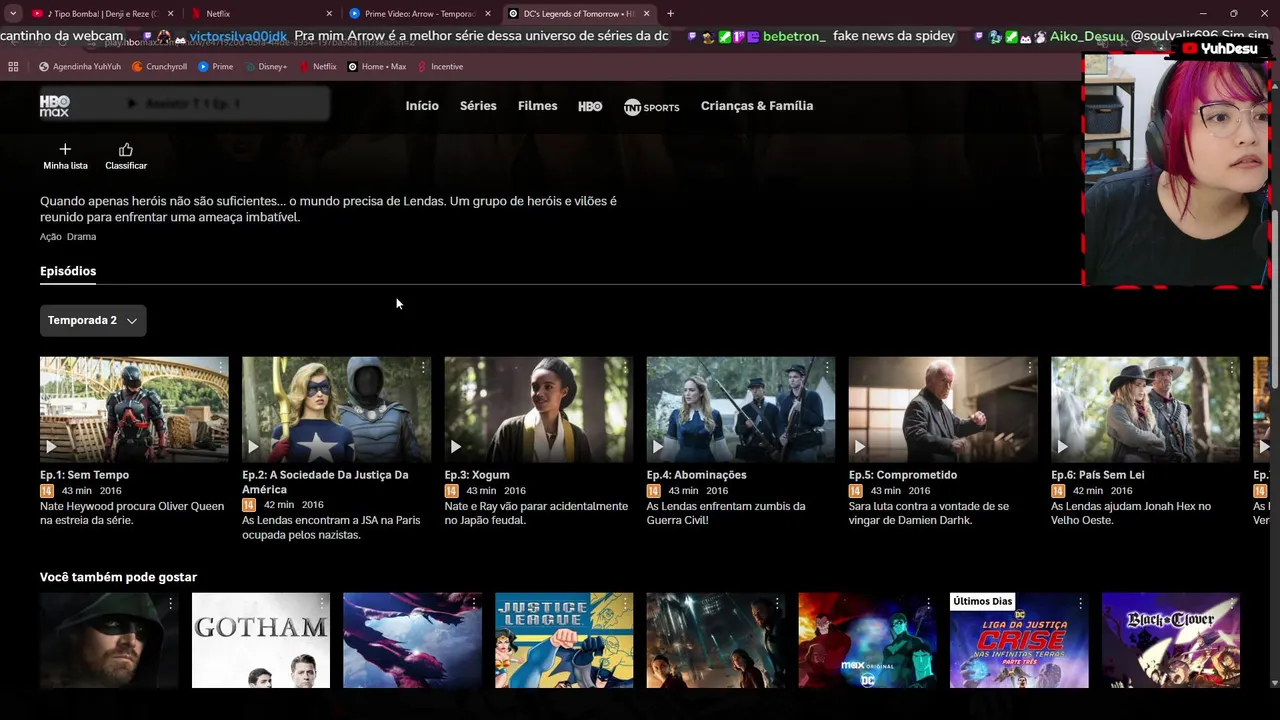The width and height of the screenshot is (1280, 720).
Task: Switch to the Netflix browser tab
Action: [262, 14]
